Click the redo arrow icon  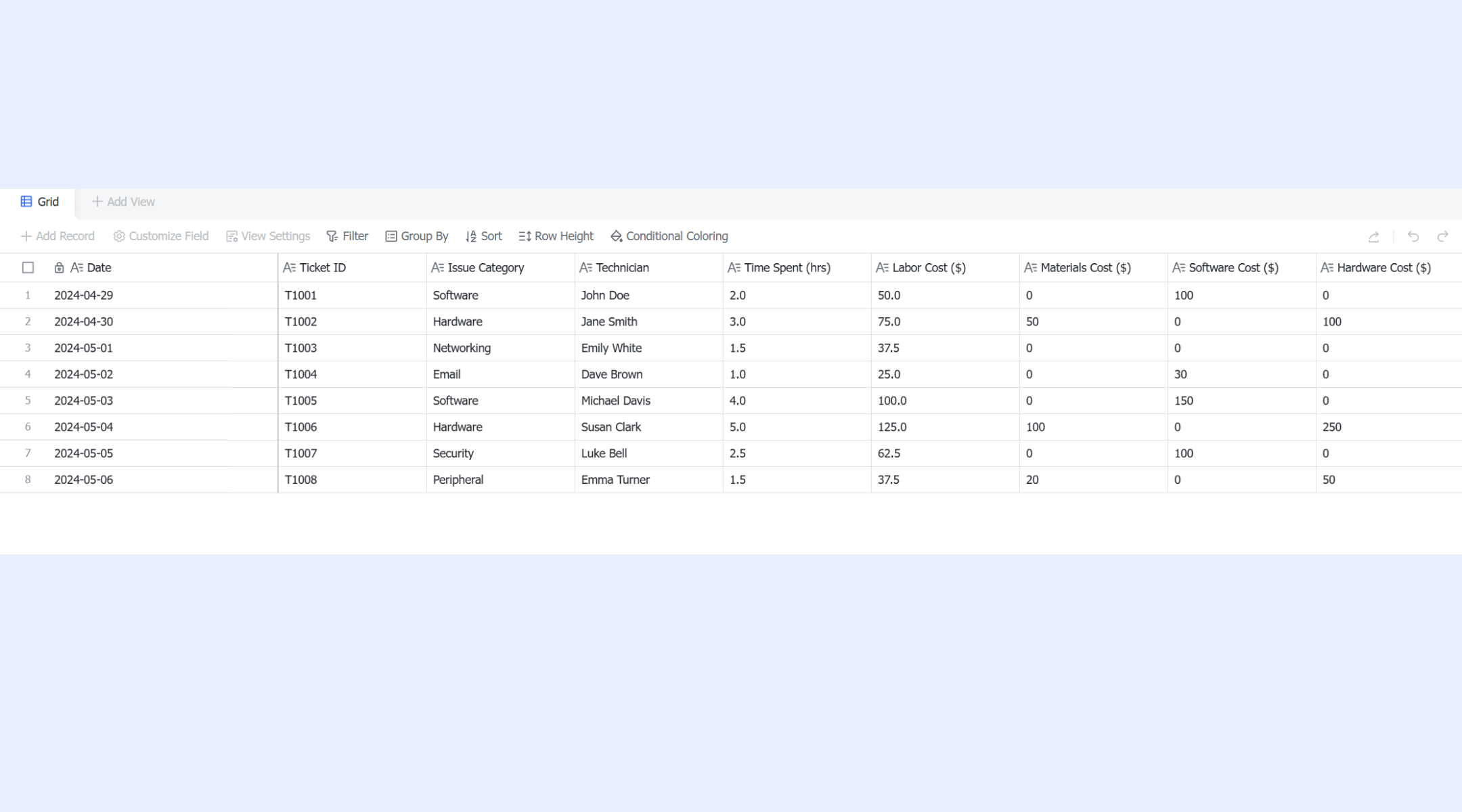point(1442,236)
